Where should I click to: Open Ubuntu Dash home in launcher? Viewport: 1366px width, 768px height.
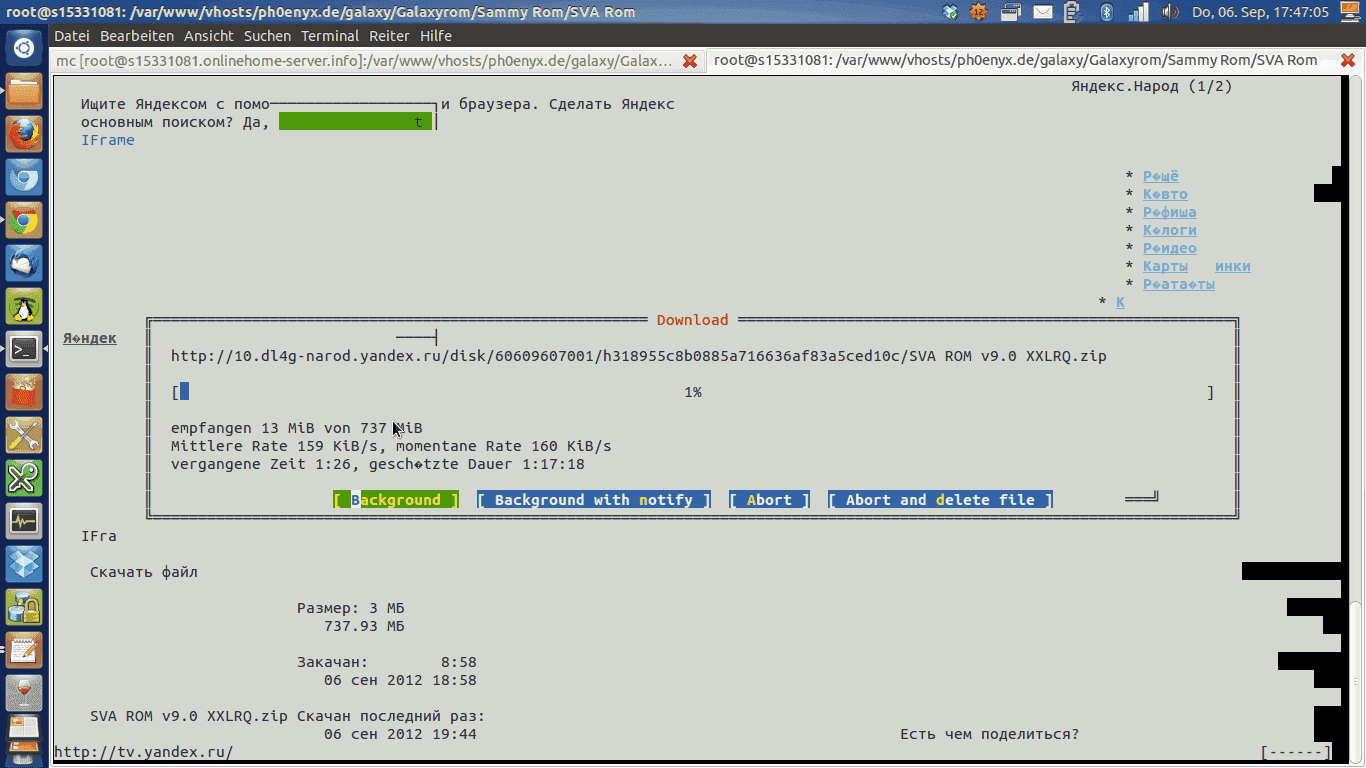[x=24, y=48]
